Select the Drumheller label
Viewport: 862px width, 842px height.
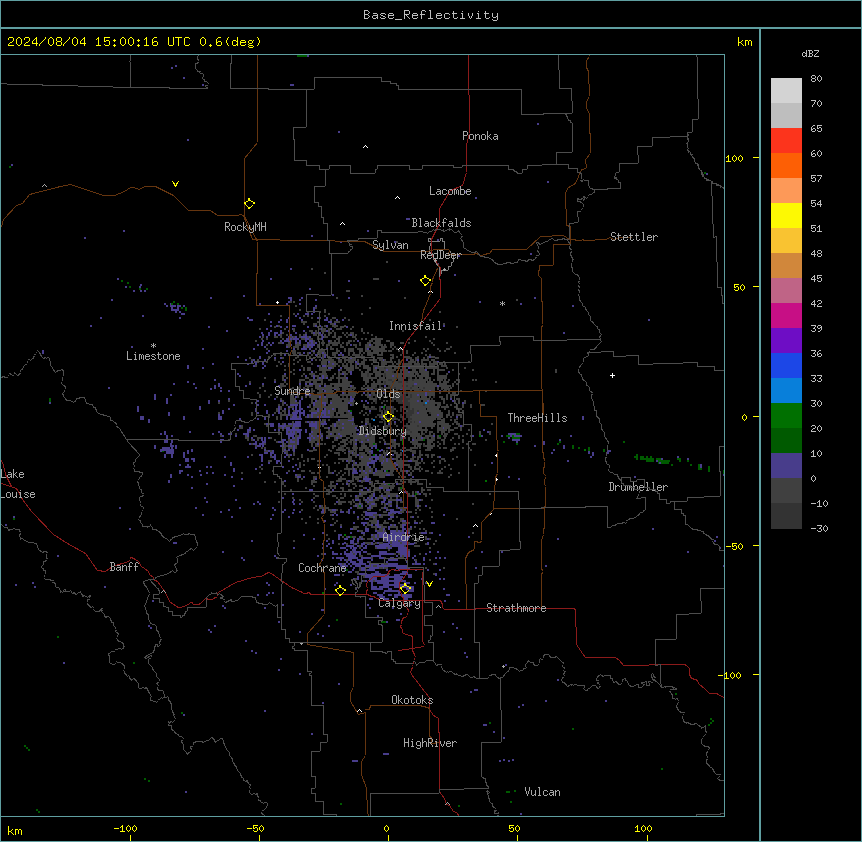click(638, 487)
